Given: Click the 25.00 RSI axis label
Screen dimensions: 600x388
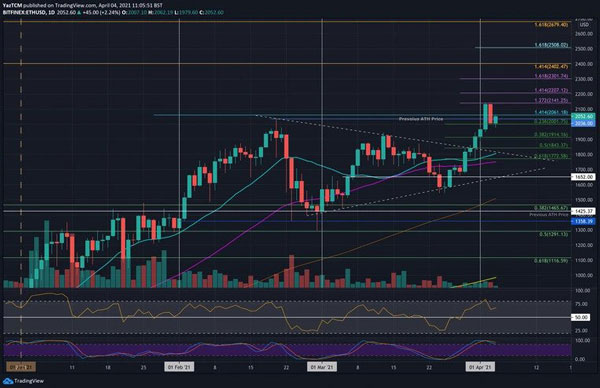Looking at the screenshot, I should tap(581, 331).
